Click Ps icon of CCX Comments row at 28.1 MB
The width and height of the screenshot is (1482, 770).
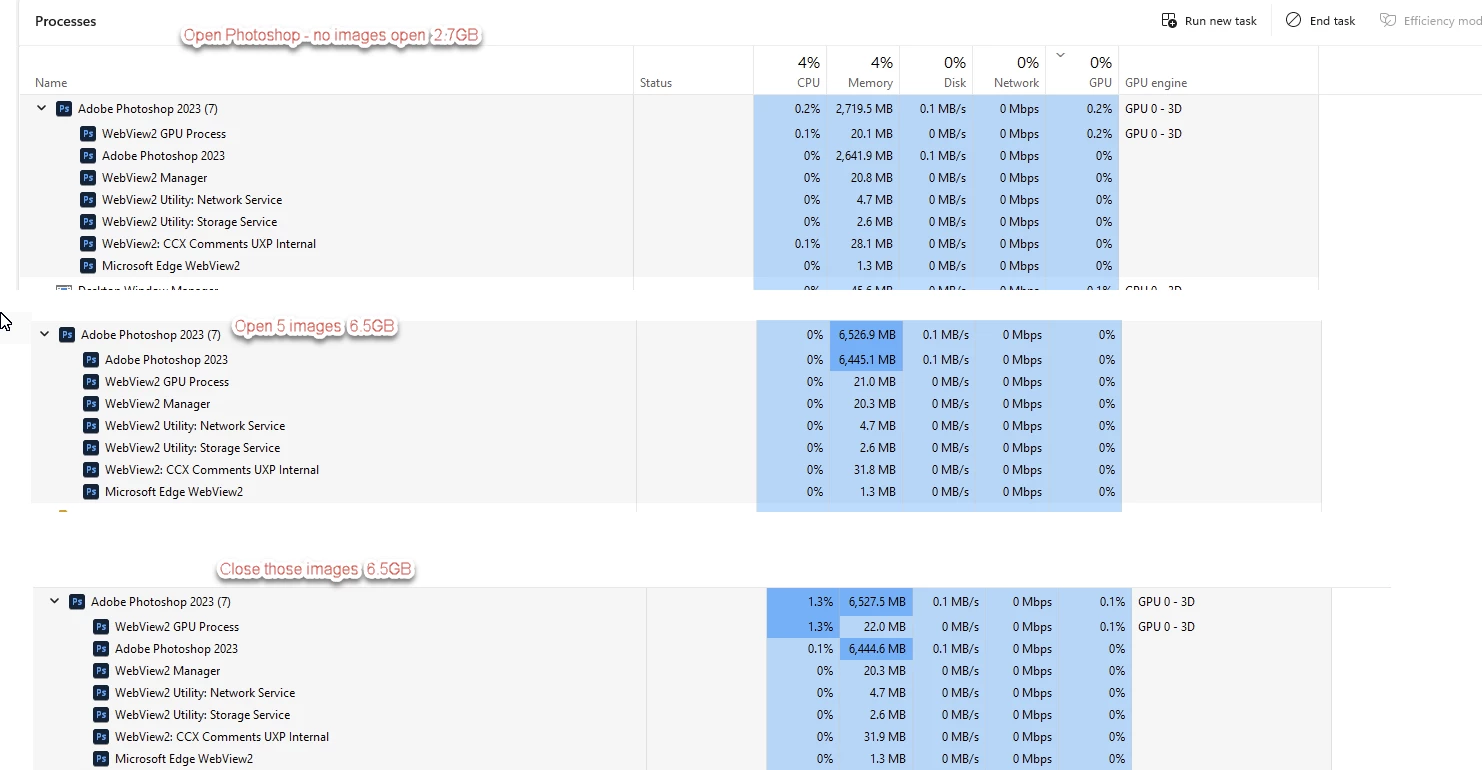pos(88,244)
